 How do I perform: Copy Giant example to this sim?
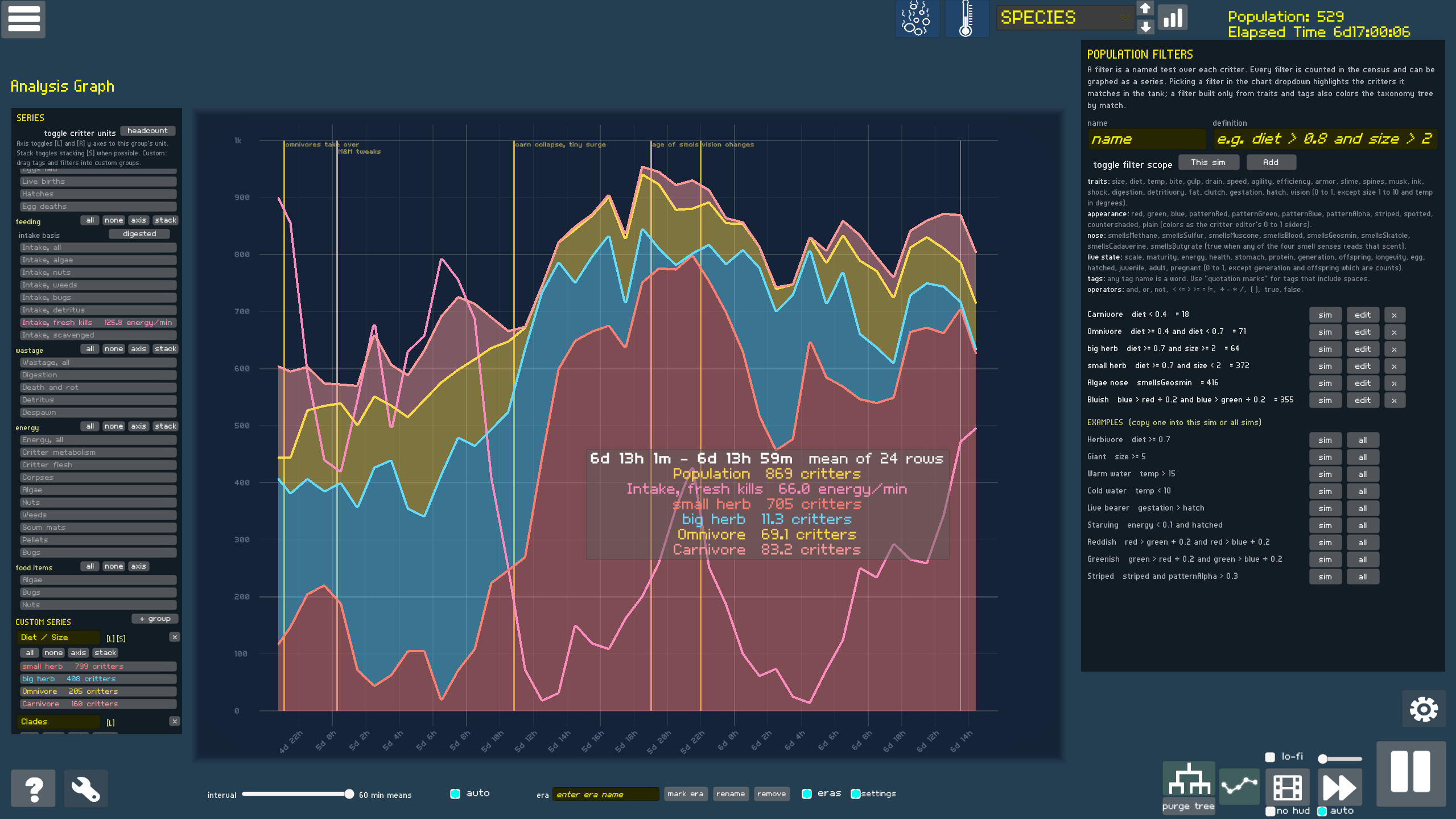(x=1325, y=458)
